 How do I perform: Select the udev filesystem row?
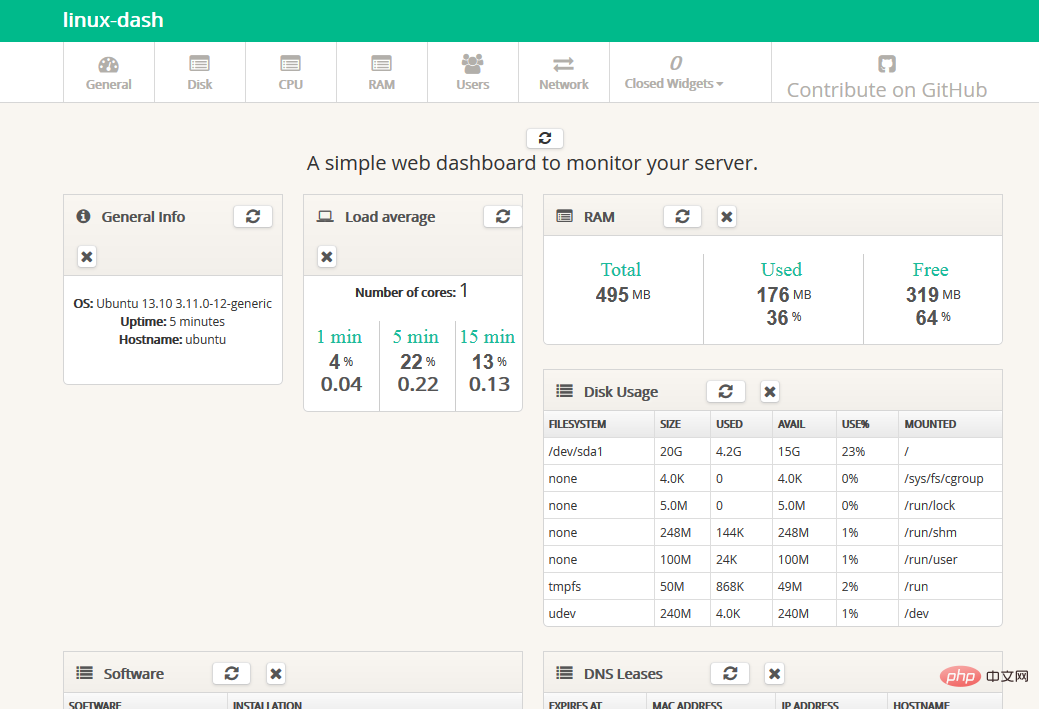click(773, 614)
